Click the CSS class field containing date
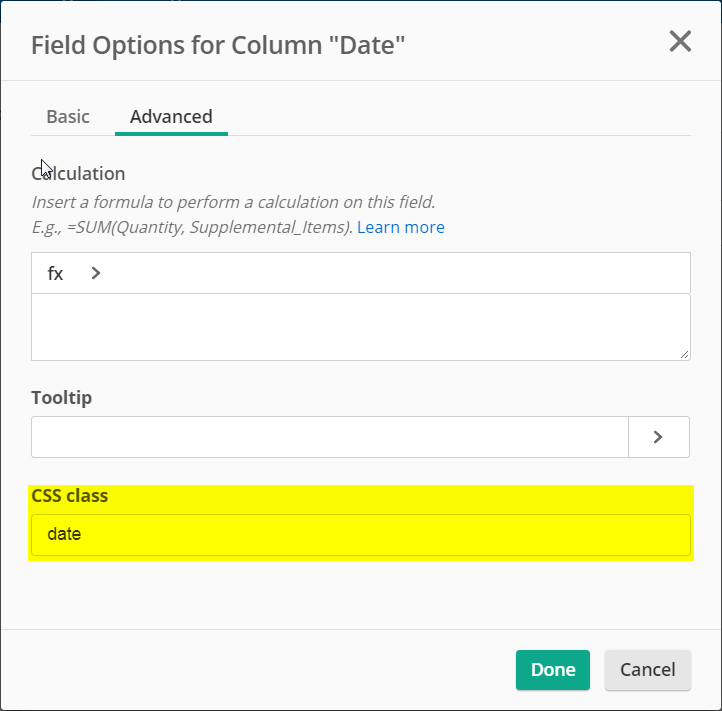Image resolution: width=722 pixels, height=711 pixels. 361,535
